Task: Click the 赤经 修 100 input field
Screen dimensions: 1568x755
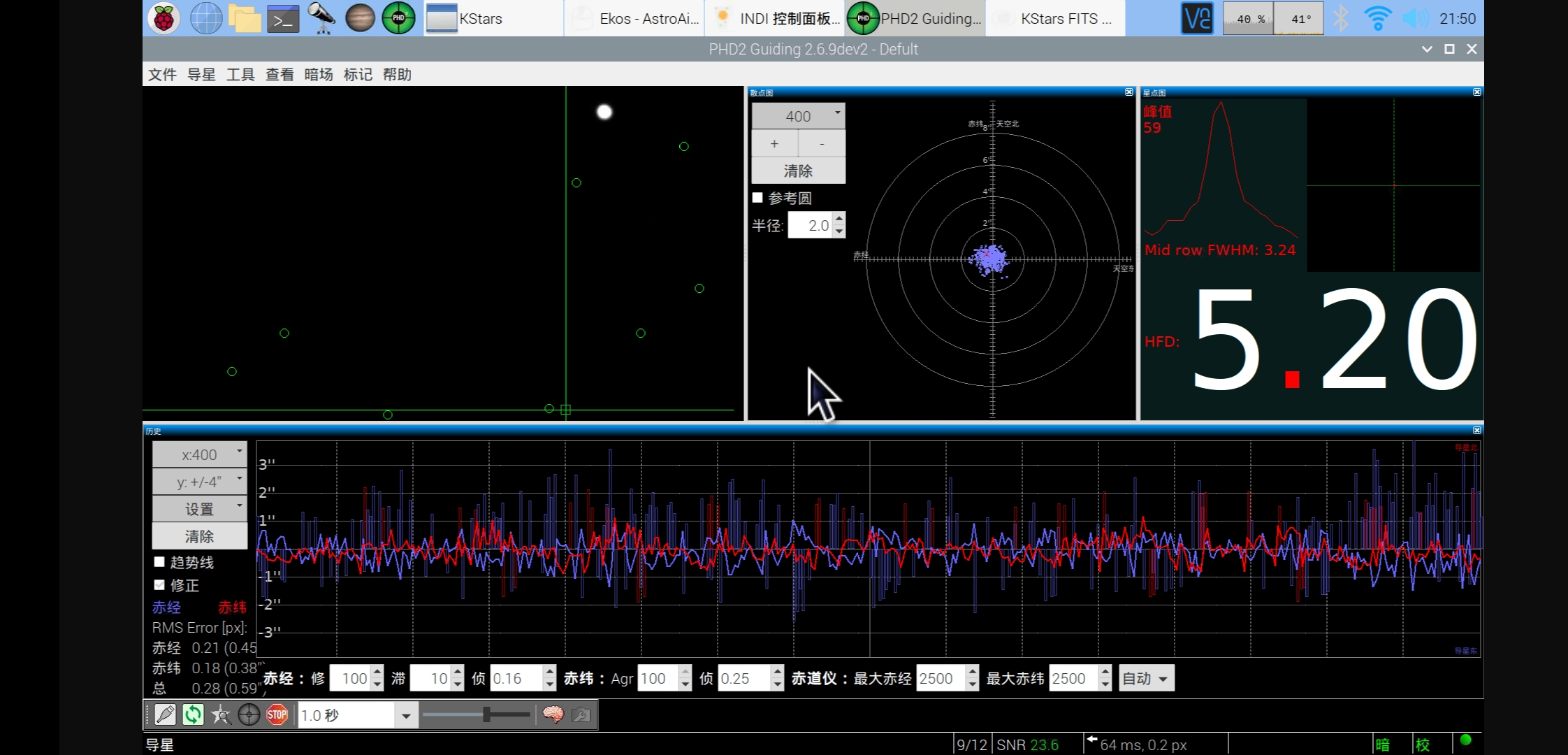Action: point(350,678)
